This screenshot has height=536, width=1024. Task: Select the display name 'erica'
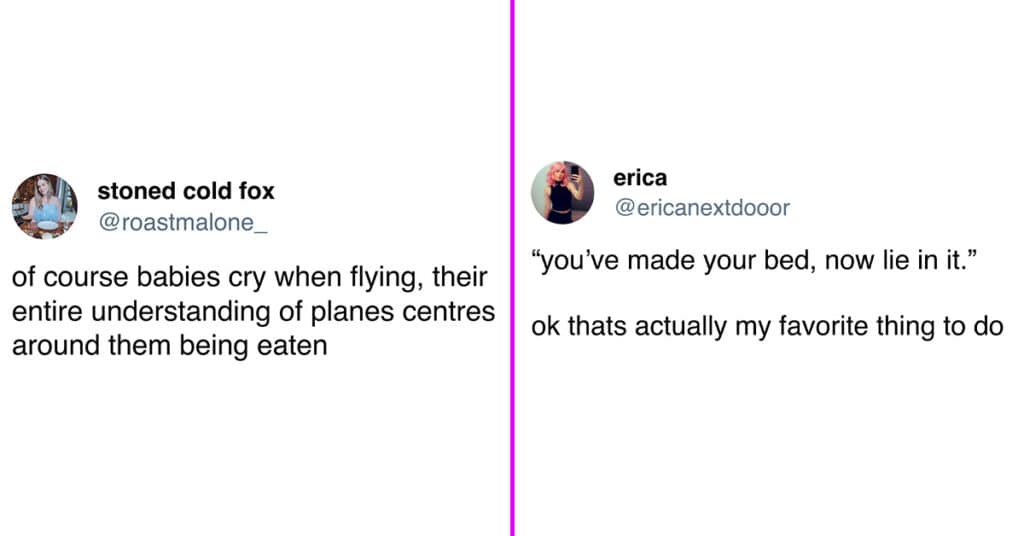click(x=640, y=178)
